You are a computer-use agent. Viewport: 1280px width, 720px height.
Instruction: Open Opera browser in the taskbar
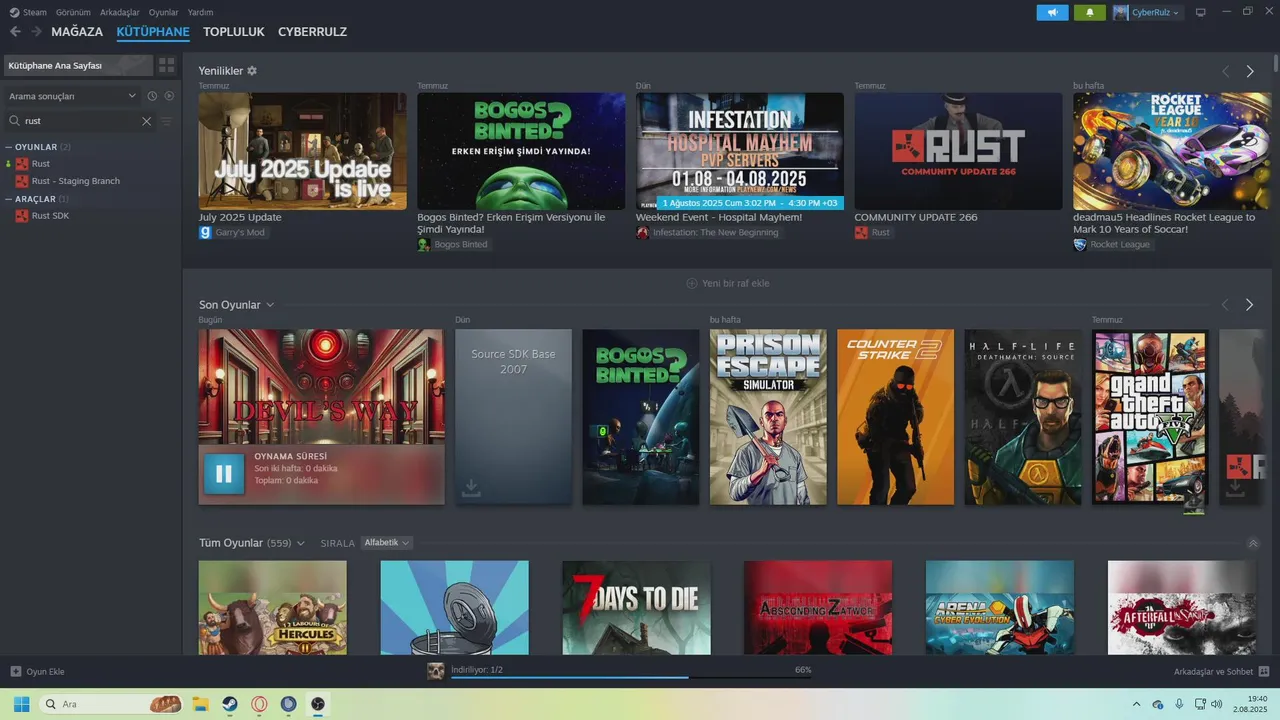[259, 704]
